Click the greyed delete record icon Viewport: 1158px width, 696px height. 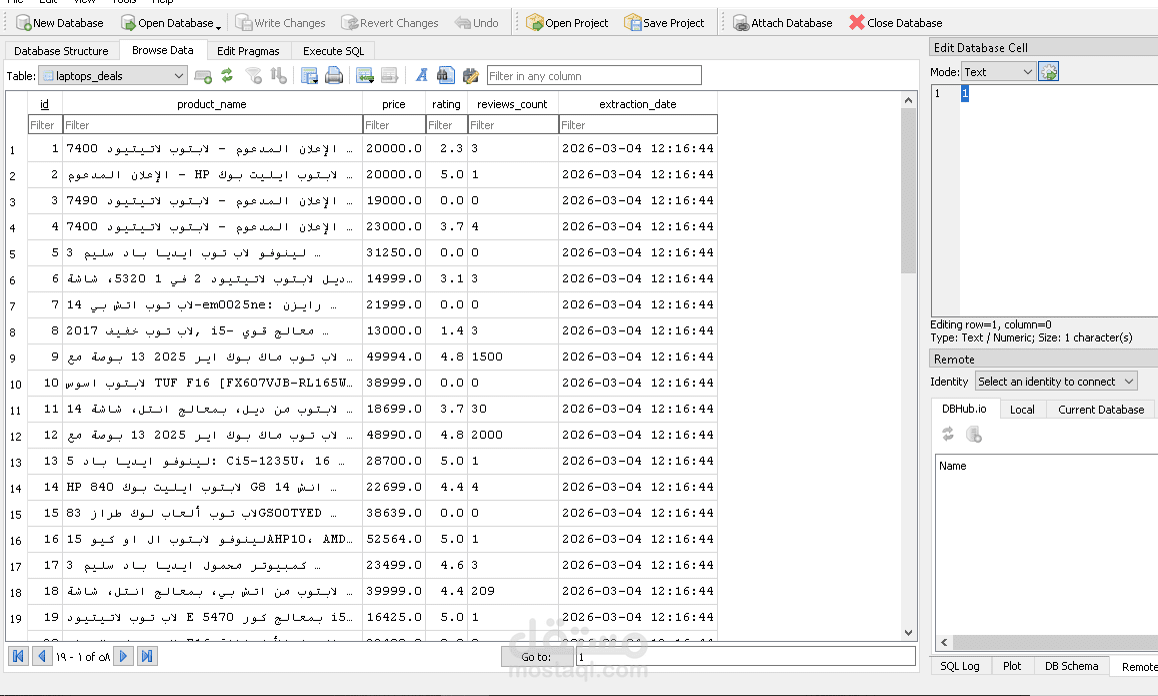click(x=389, y=75)
